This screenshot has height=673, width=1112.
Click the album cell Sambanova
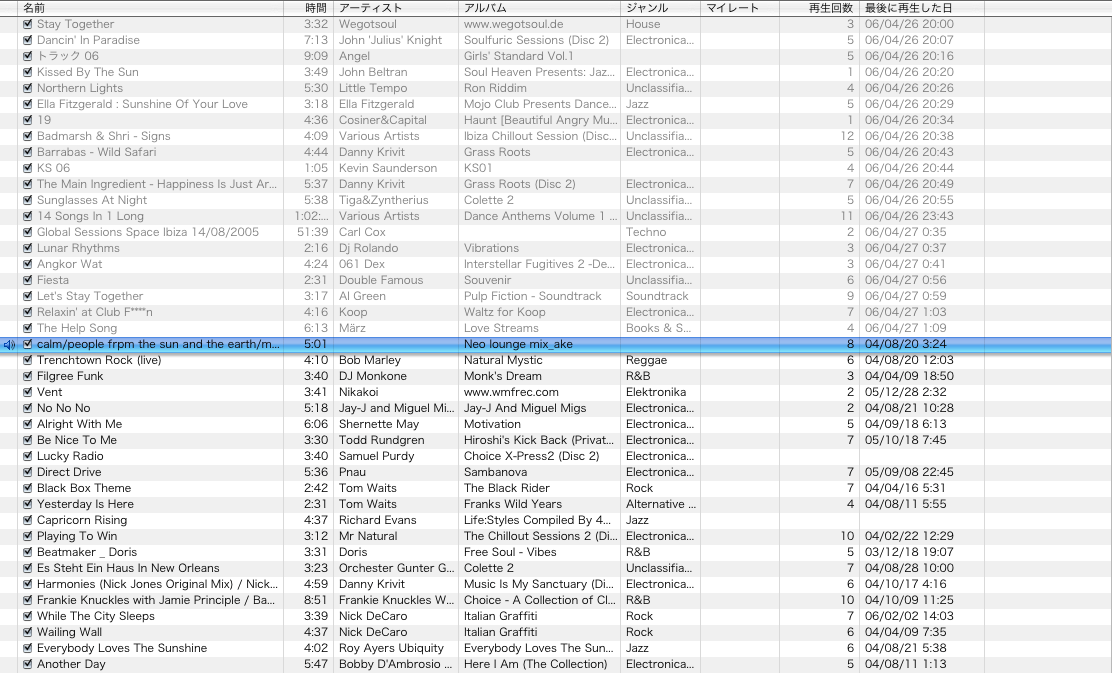495,472
